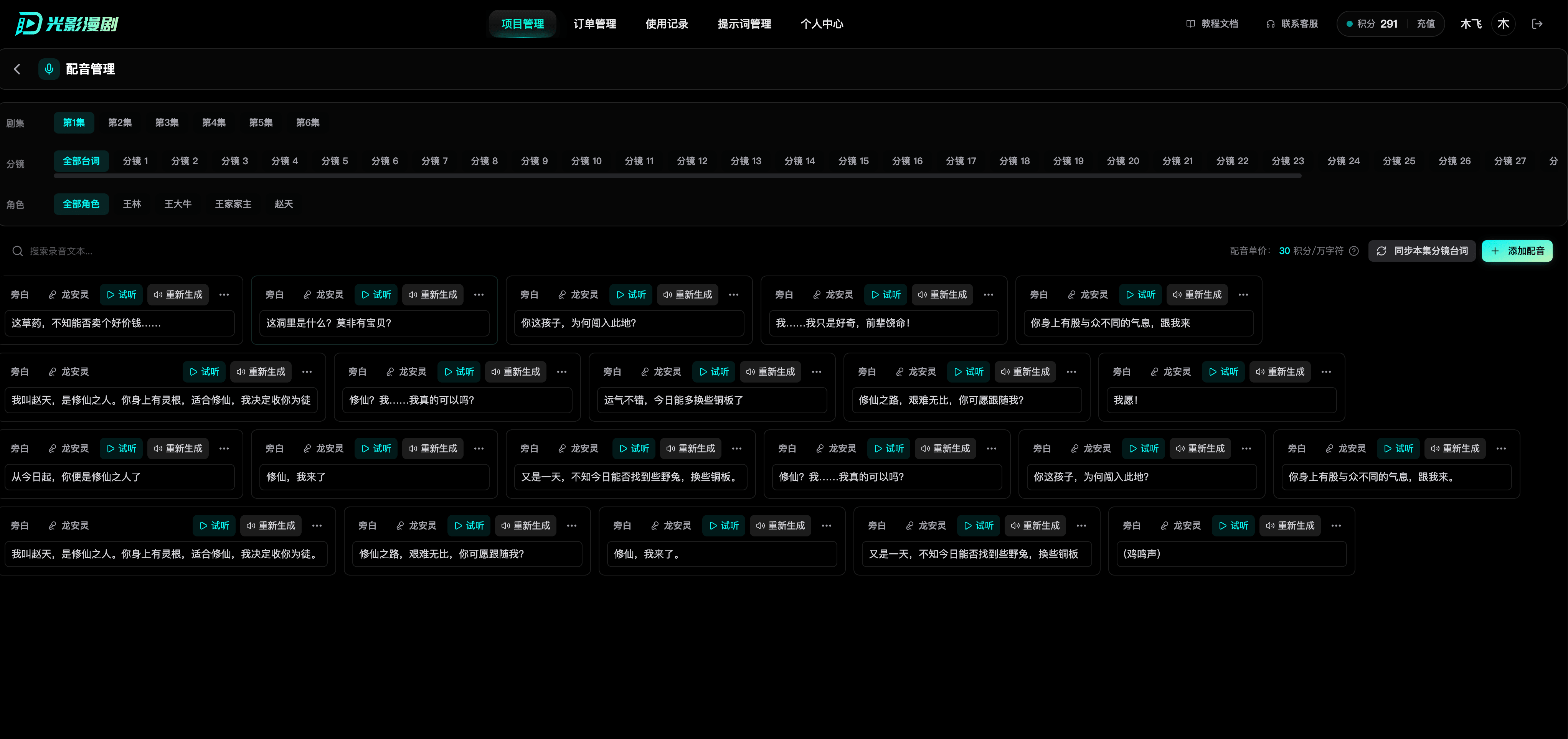
Task: Select 分镜 1 filter
Action: (135, 161)
